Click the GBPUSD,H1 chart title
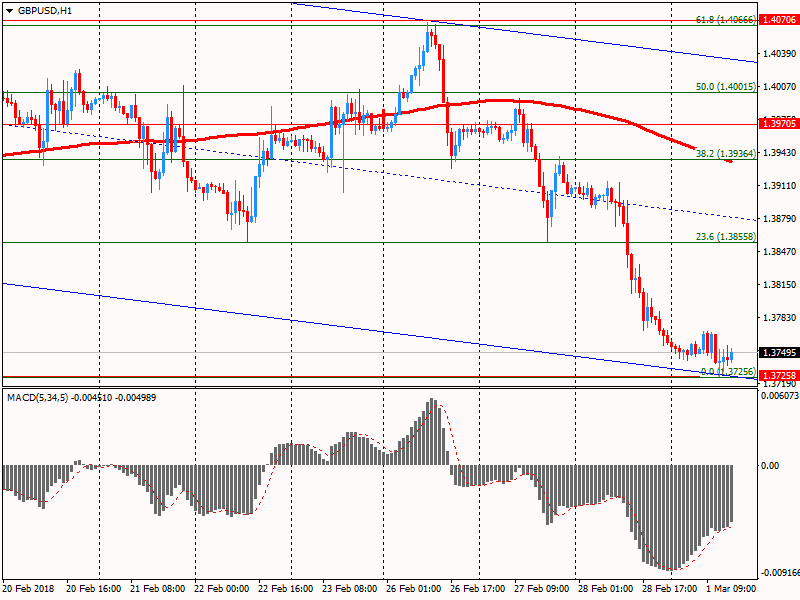Image resolution: width=800 pixels, height=600 pixels. (45, 10)
